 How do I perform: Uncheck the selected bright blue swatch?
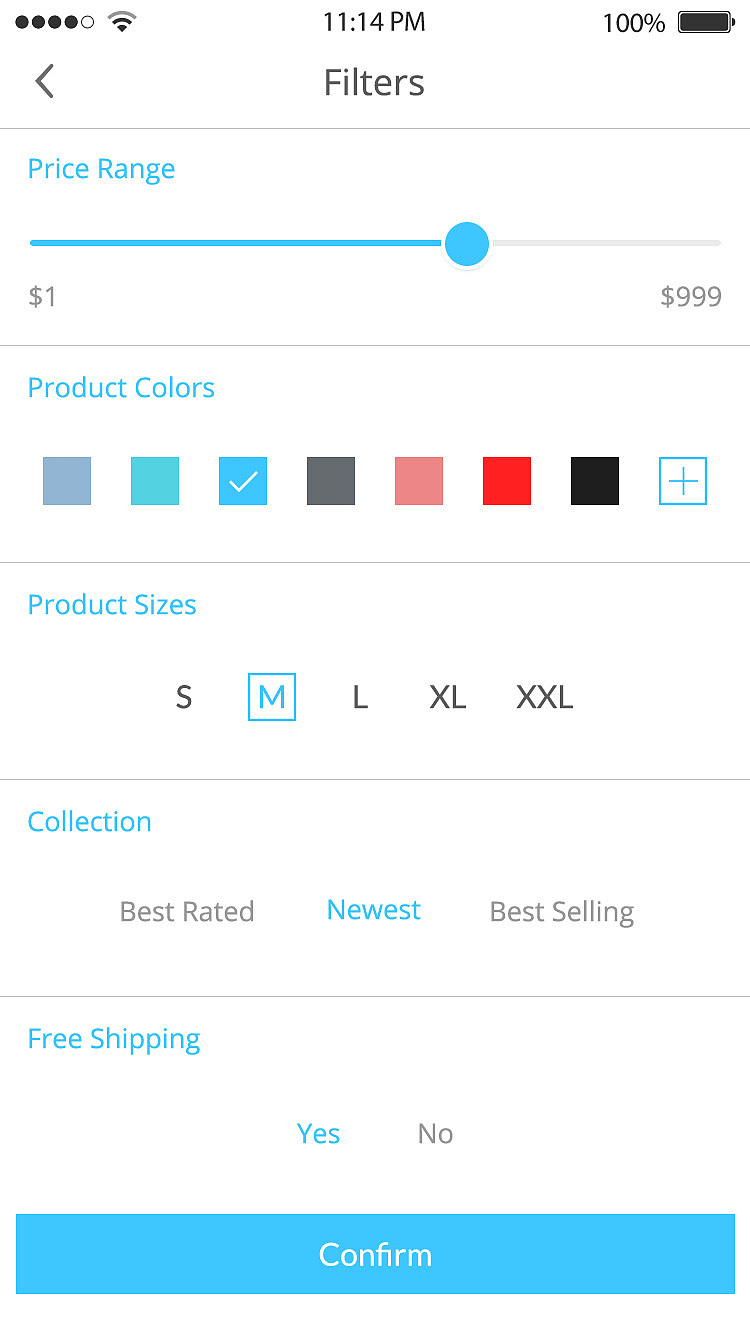(x=243, y=481)
